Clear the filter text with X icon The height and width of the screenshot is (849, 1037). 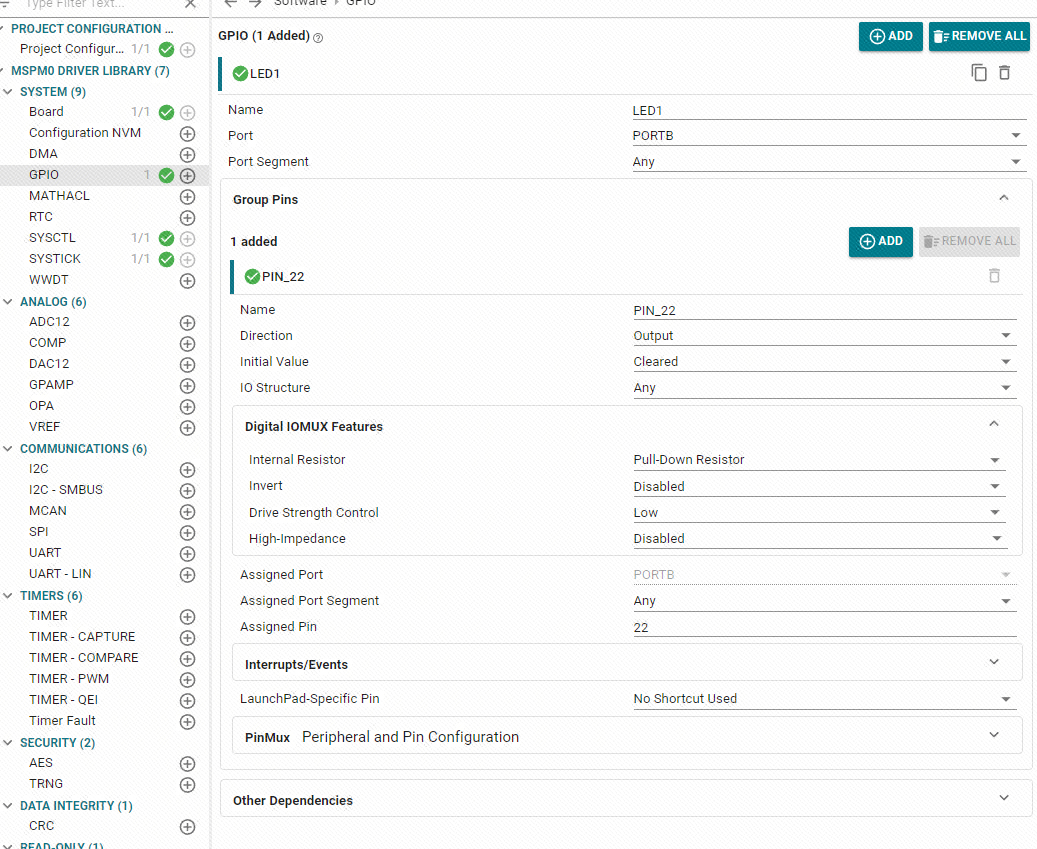coord(190,4)
